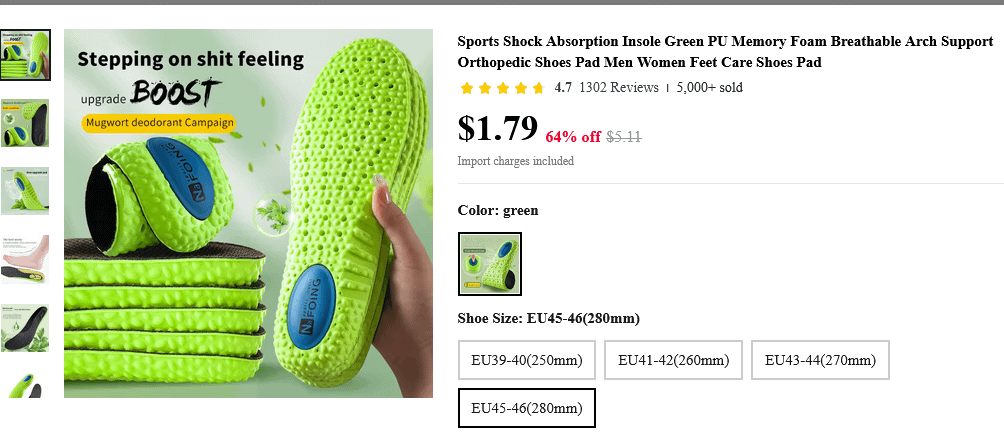Select shoe size EU39-40(250mm)
The height and width of the screenshot is (446, 1004).
[x=527, y=360]
